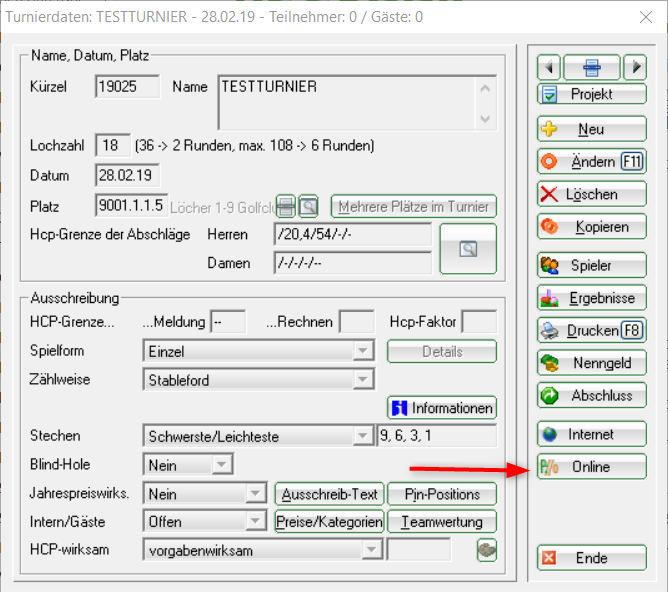Open the Projekt button
This screenshot has width=668, height=592.
[x=592, y=94]
